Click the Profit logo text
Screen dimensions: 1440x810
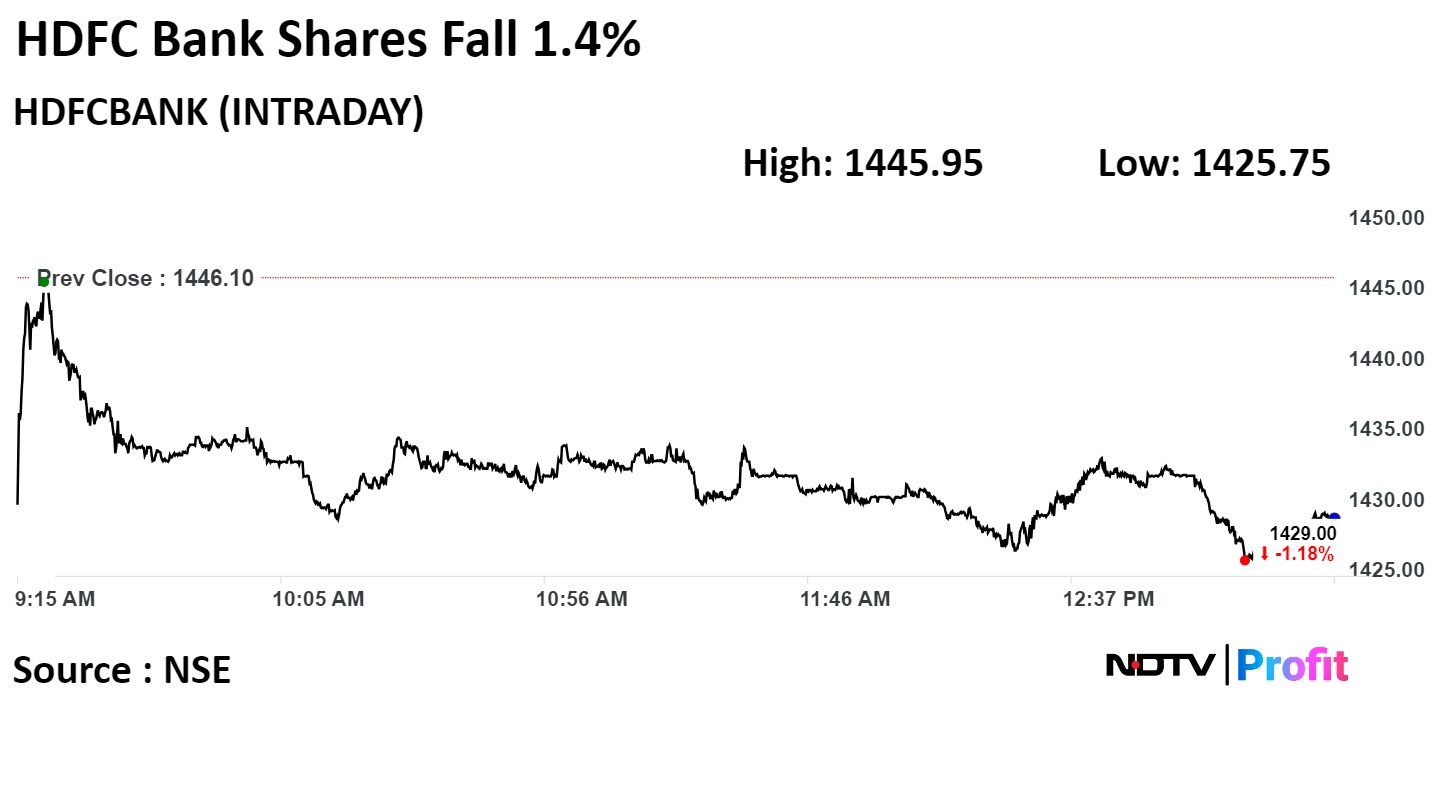[1292, 665]
